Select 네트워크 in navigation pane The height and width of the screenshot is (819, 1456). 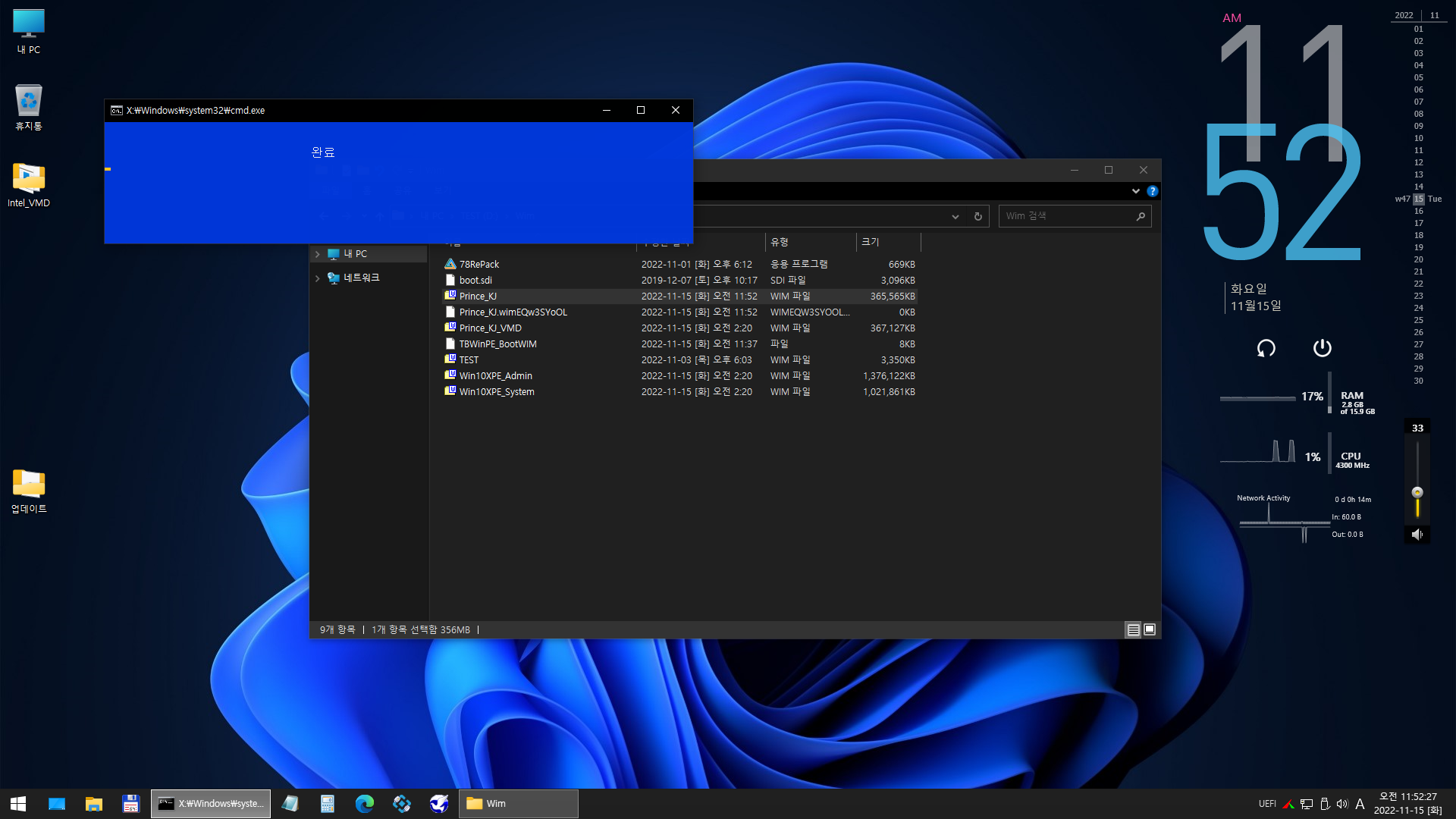point(361,278)
